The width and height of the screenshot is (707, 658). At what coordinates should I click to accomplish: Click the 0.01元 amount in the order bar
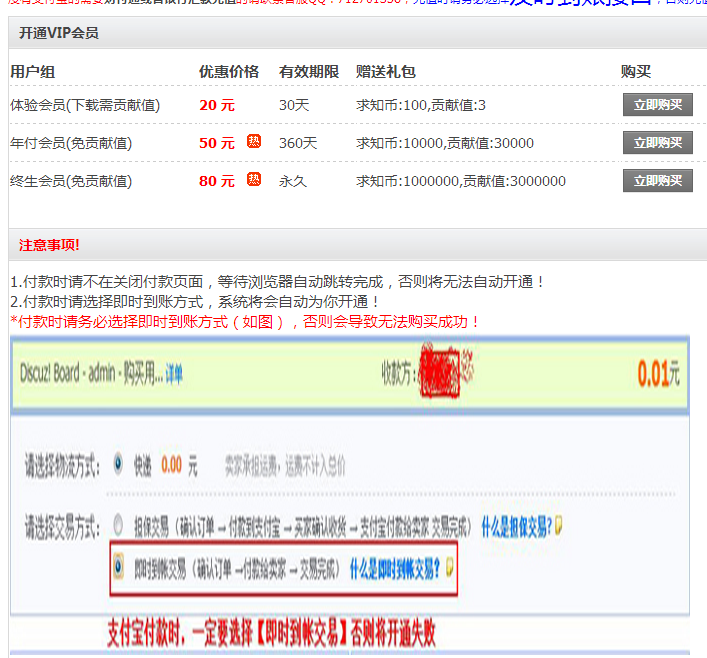(x=658, y=374)
